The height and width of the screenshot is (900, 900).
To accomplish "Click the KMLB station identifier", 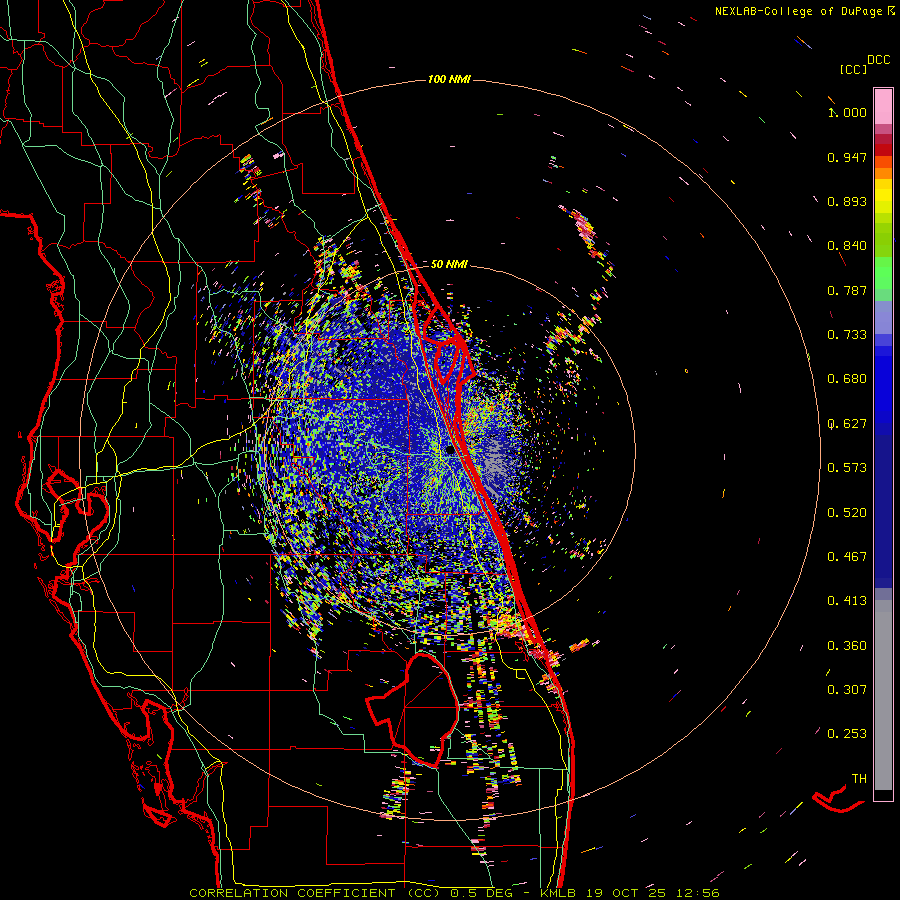I will coord(560,893).
